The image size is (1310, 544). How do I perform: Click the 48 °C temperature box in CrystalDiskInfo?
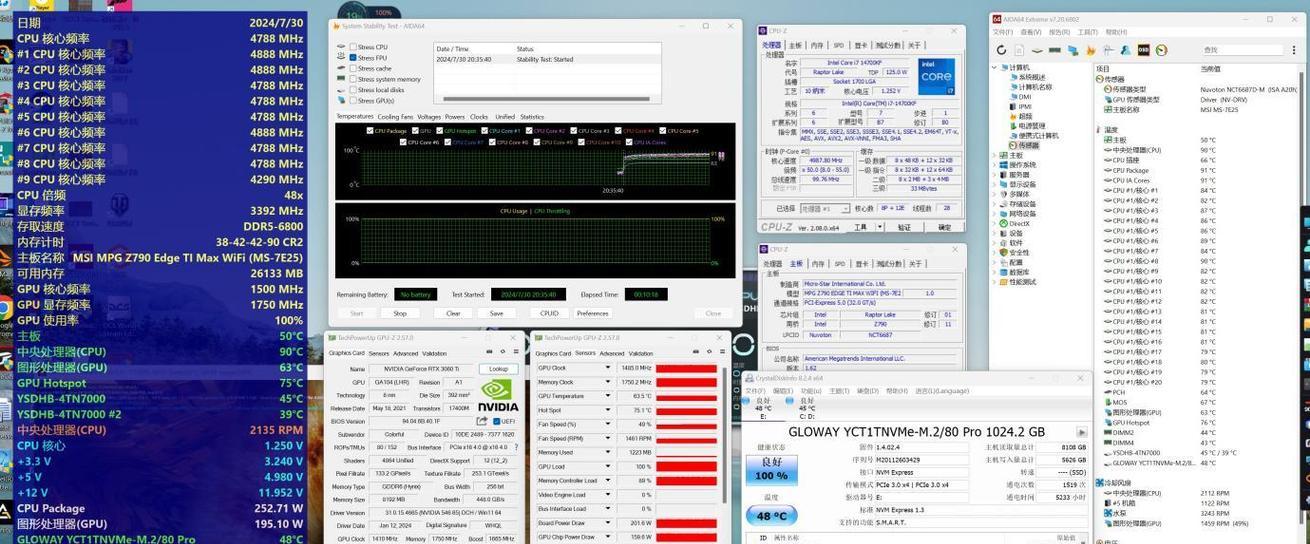(771, 516)
